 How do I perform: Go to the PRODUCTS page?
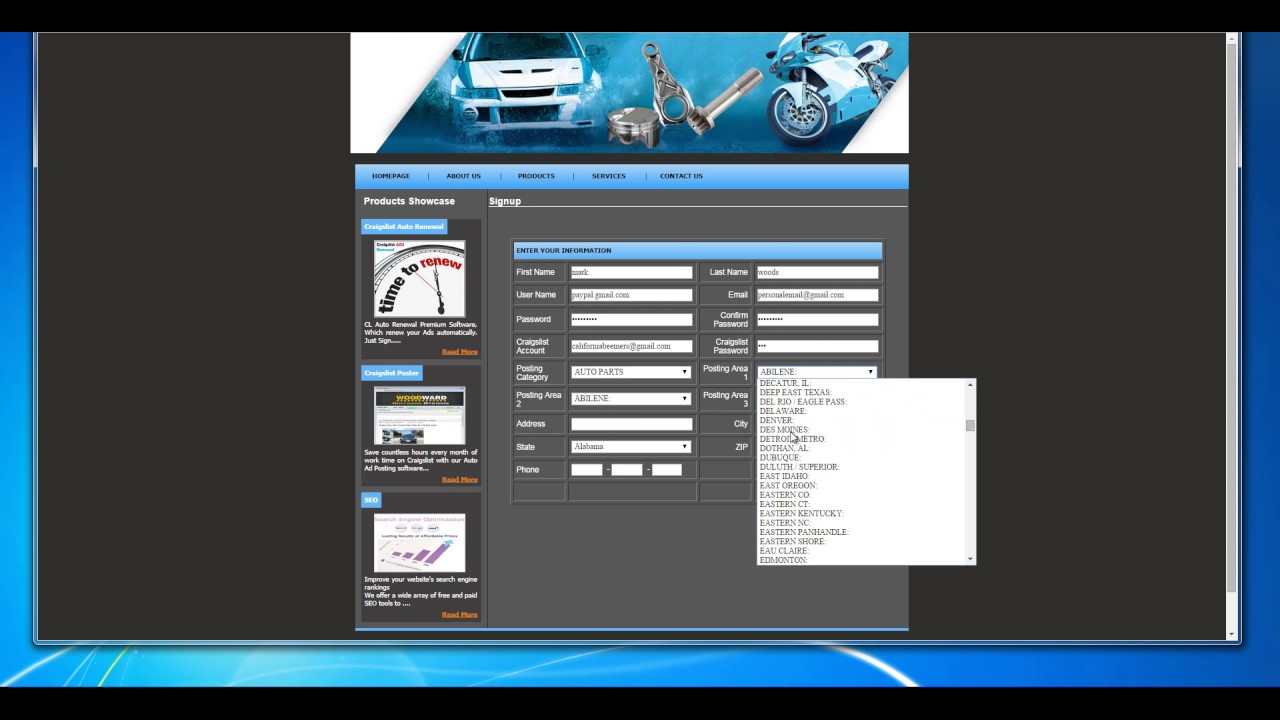pyautogui.click(x=536, y=176)
